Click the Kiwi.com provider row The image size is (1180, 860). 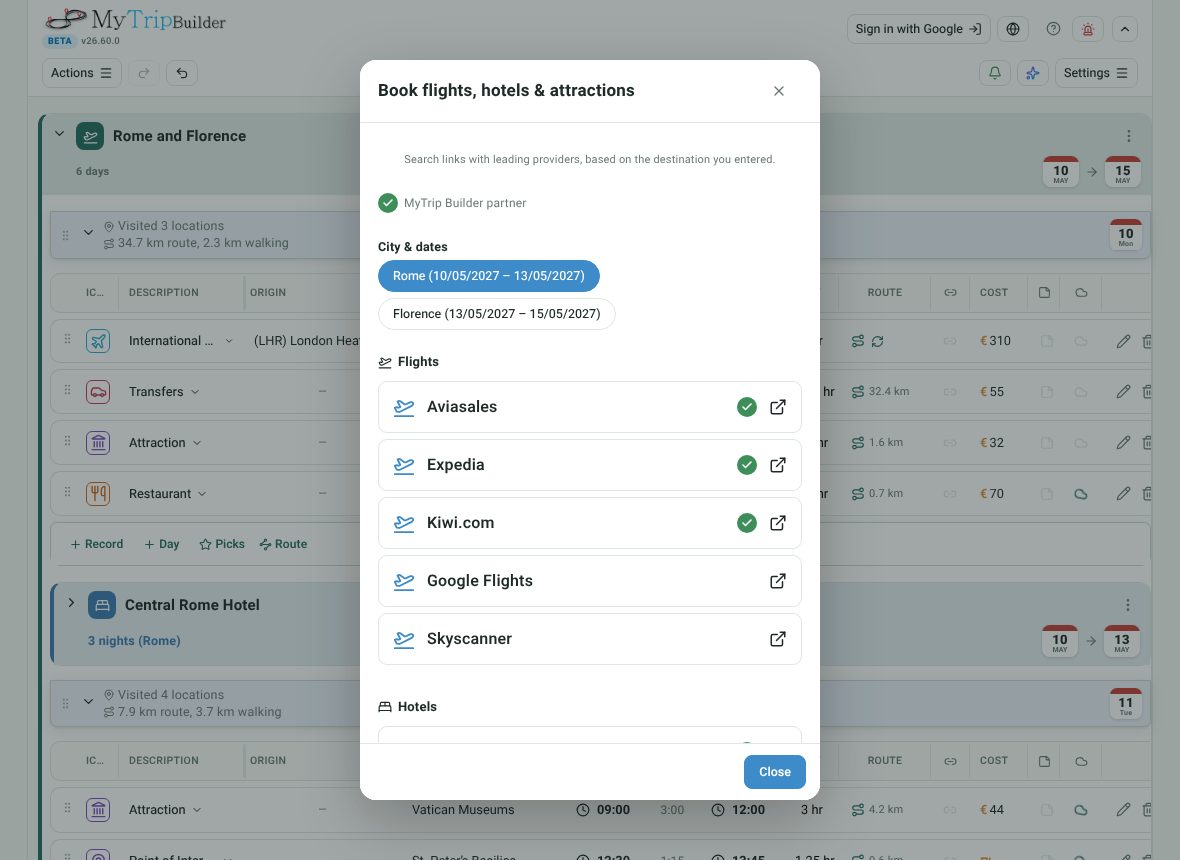[x=589, y=523]
